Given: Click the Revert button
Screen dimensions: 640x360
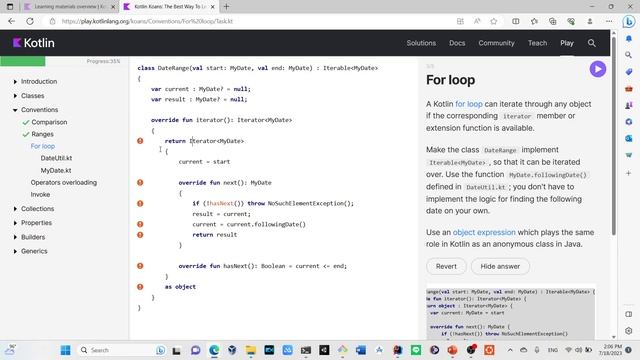Looking at the screenshot, I should point(446,266).
